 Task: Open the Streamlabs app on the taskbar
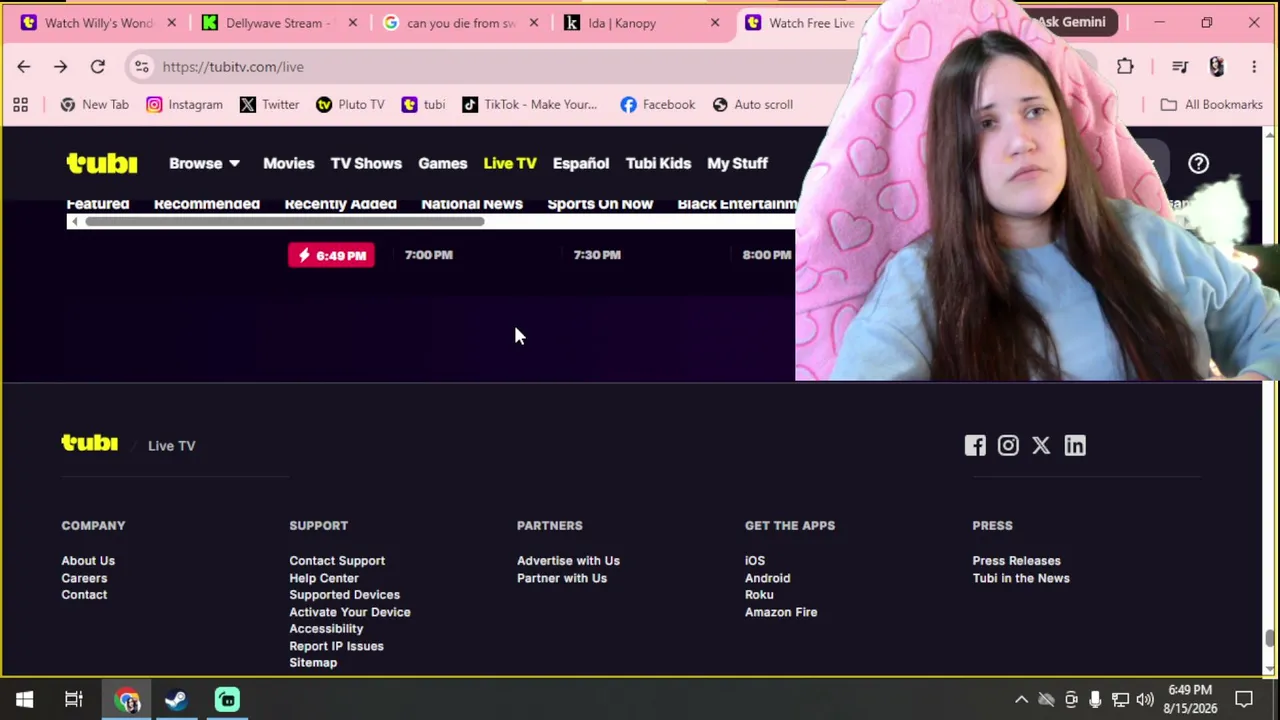pos(227,700)
